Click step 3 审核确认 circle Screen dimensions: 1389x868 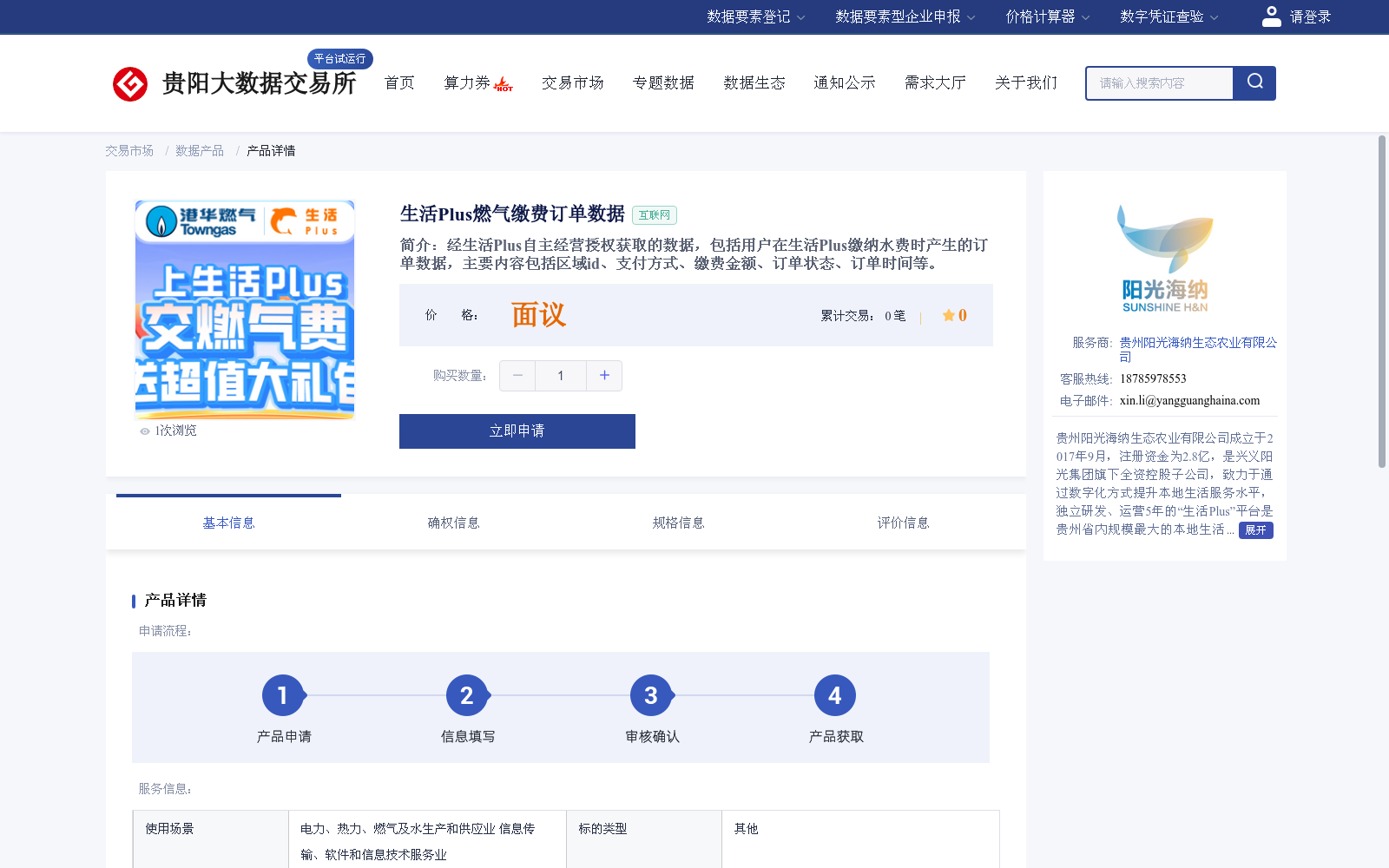click(651, 695)
